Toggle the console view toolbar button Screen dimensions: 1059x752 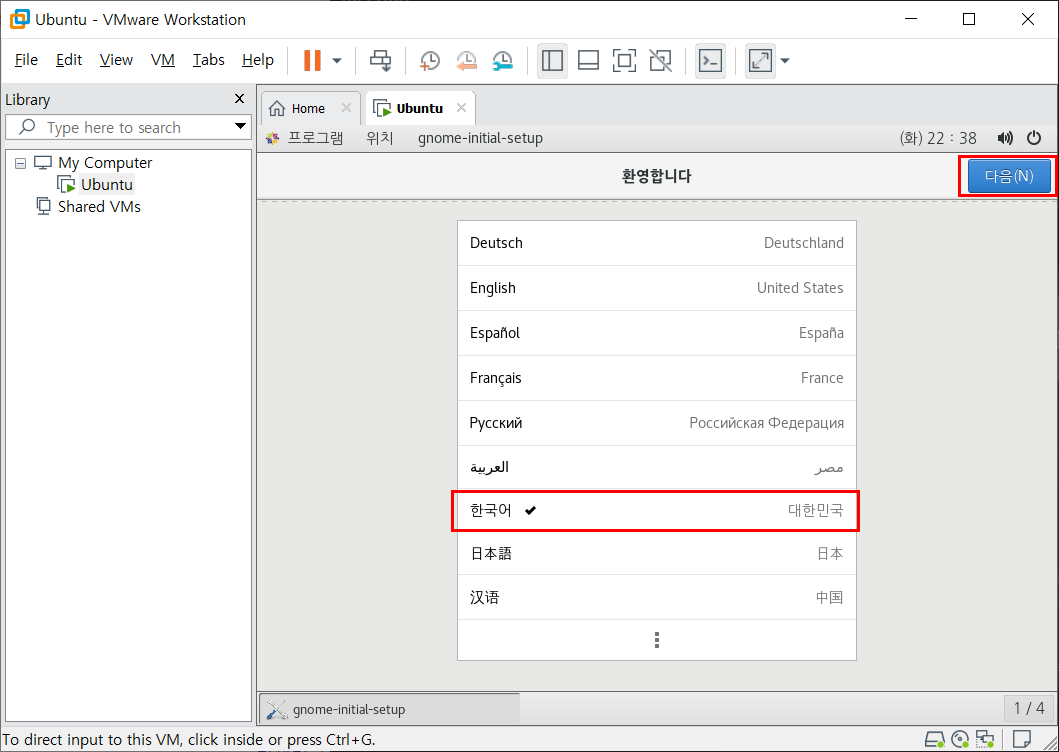click(x=710, y=61)
